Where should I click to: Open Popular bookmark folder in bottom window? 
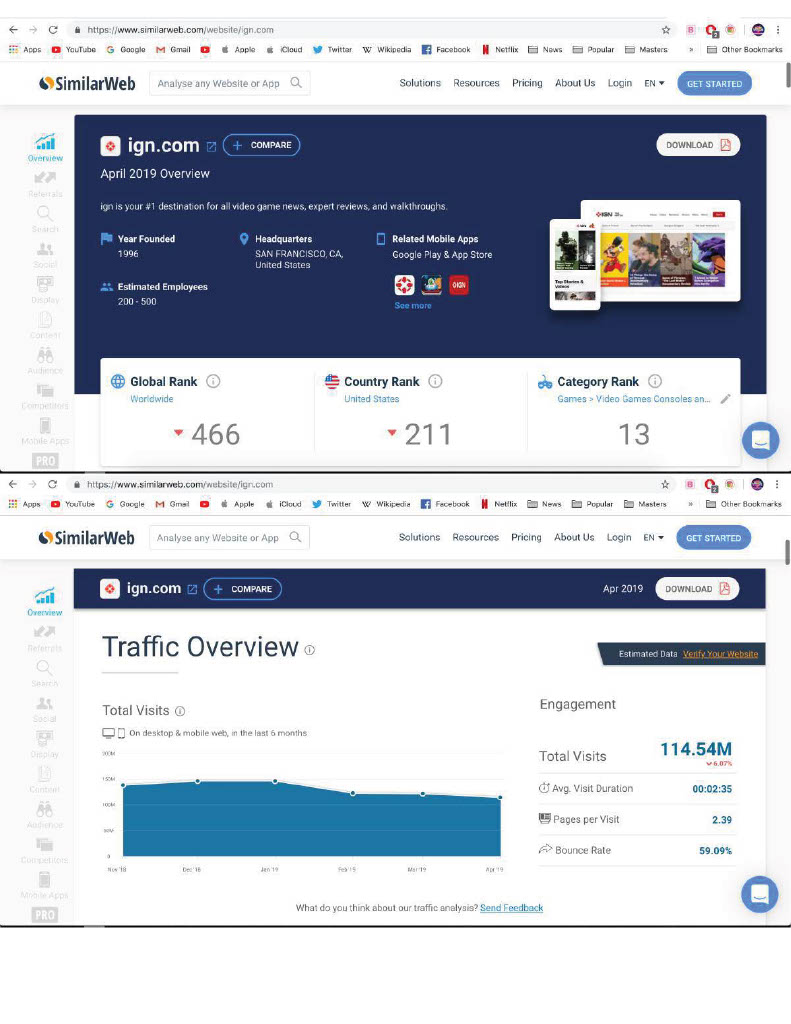coord(592,504)
